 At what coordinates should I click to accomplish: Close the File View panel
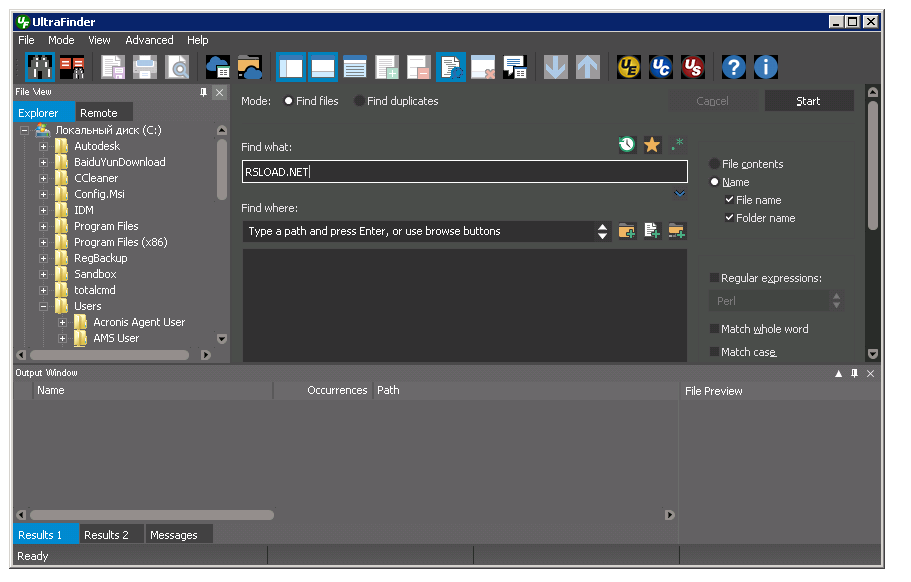pos(220,92)
